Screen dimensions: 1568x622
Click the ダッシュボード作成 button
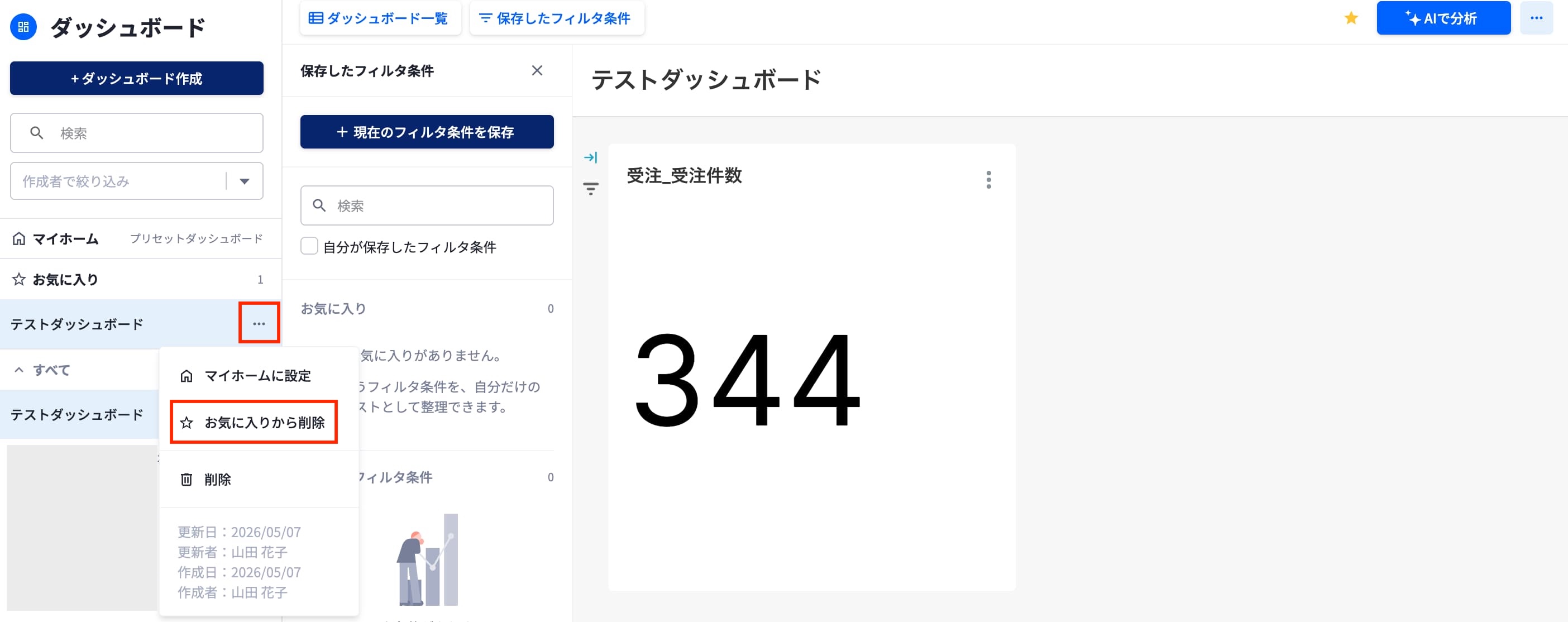[136, 79]
